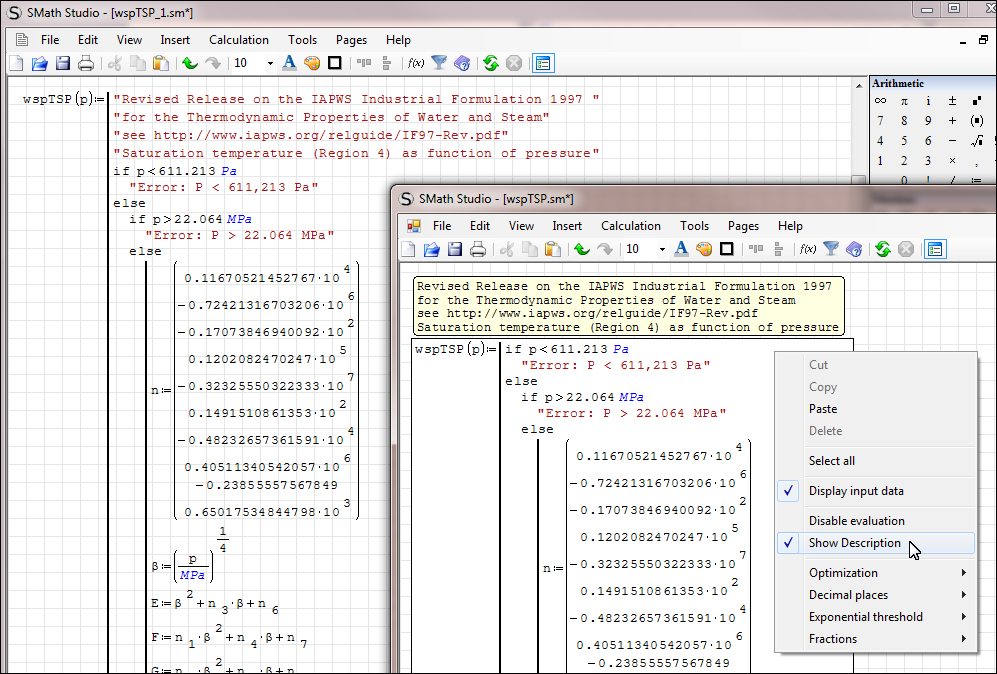Screen dimensions: 997x674
Task: Click the green Recalculate icon in front window
Action: [882, 249]
